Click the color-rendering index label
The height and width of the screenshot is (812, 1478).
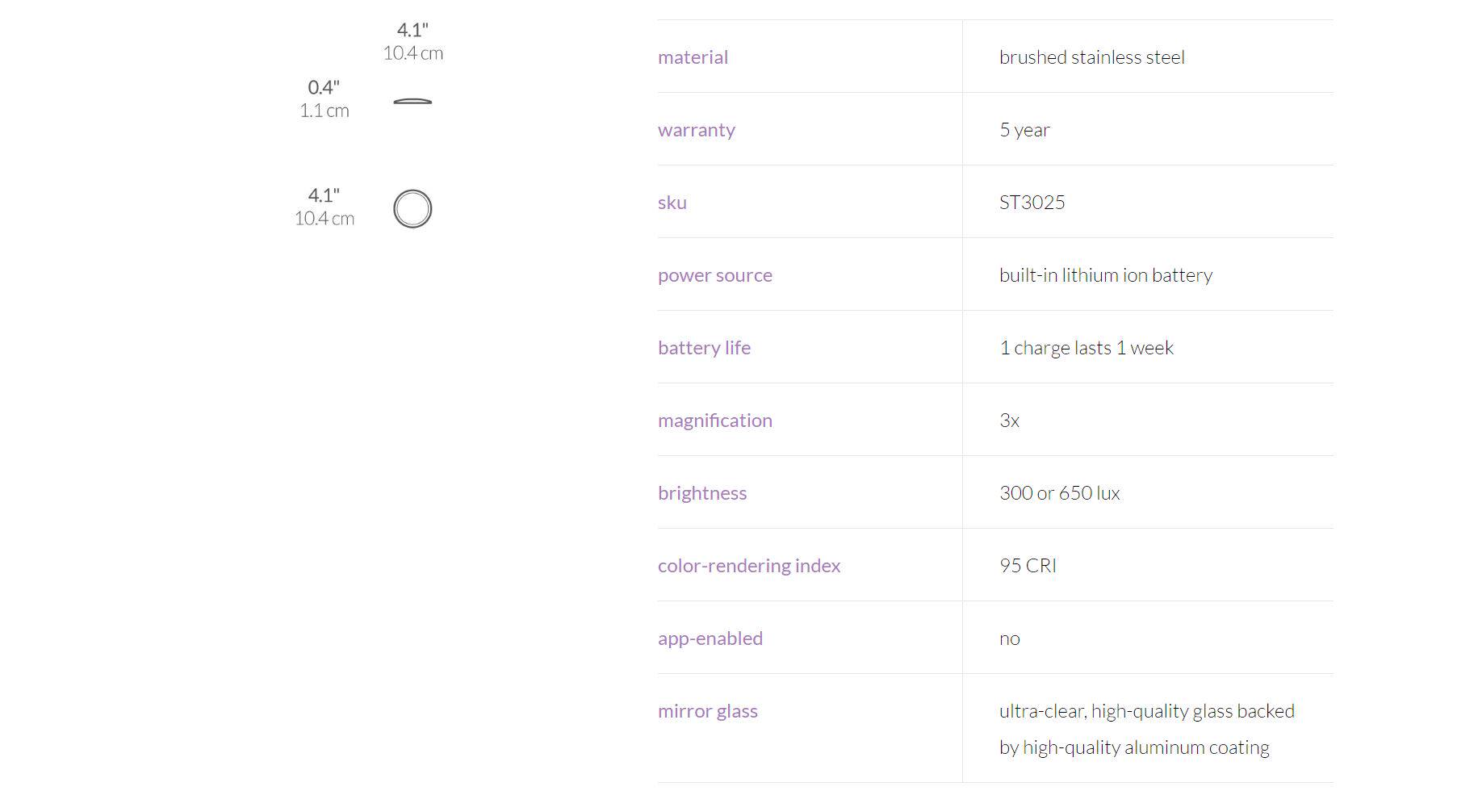coord(748,566)
